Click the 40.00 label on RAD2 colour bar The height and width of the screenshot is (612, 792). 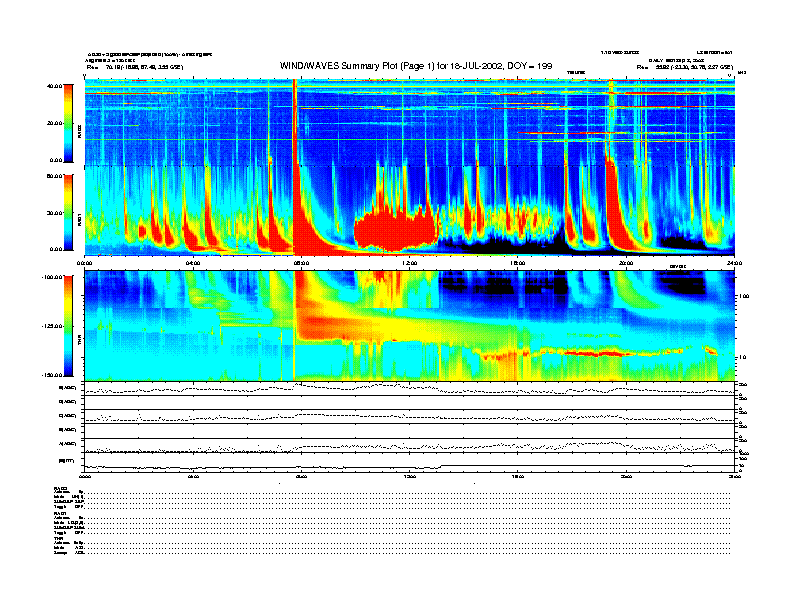(54, 86)
